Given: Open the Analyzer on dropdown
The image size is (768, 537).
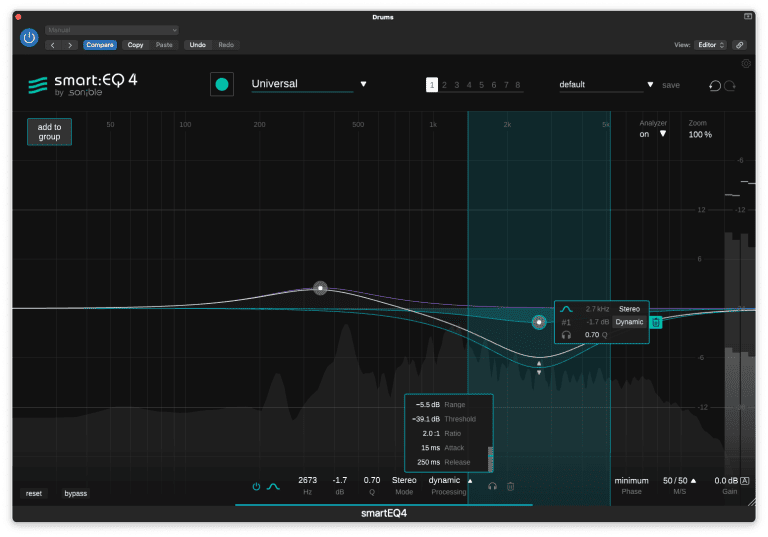Looking at the screenshot, I should coord(653,134).
